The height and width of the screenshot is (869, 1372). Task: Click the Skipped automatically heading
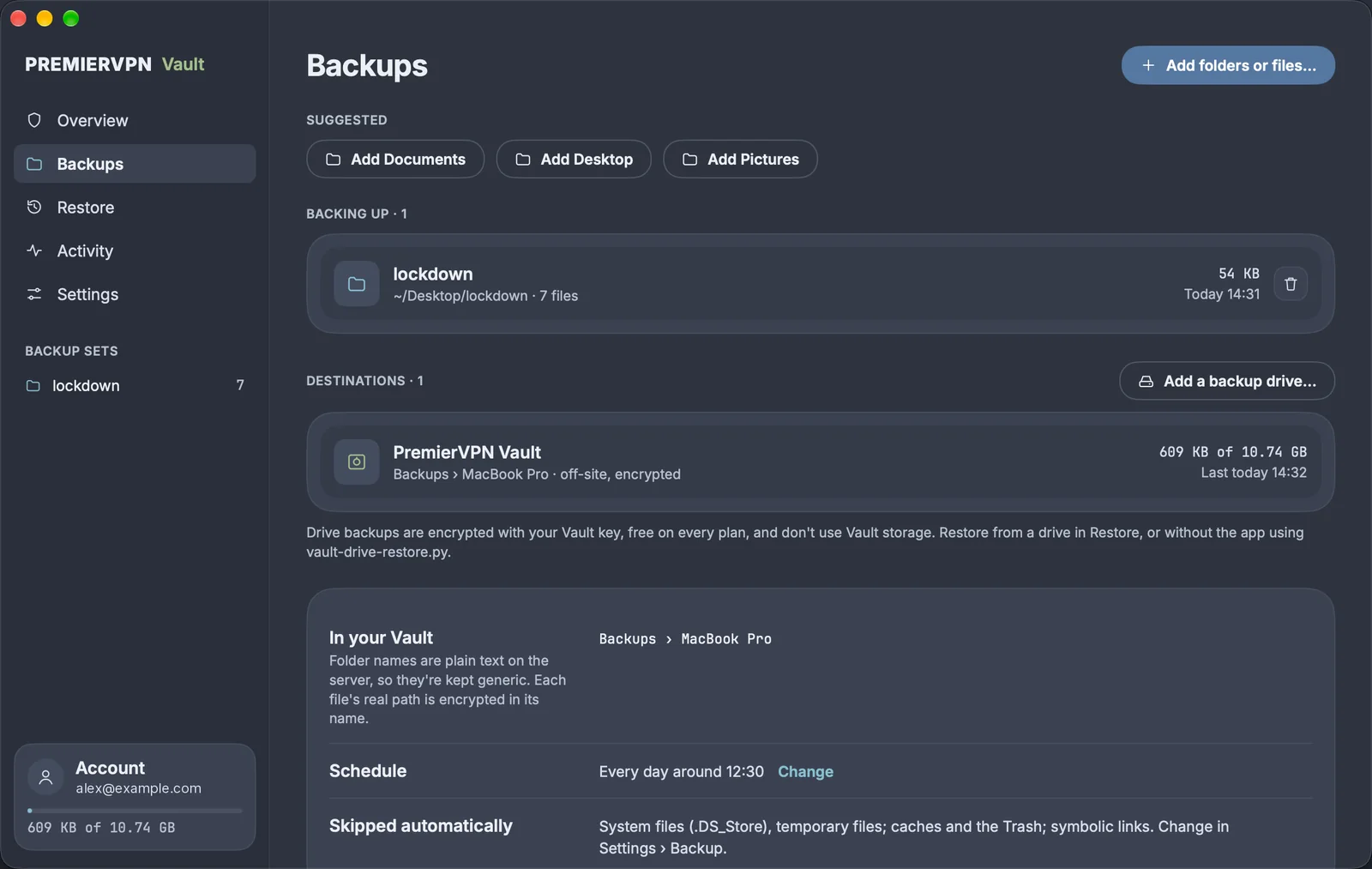pyautogui.click(x=421, y=826)
